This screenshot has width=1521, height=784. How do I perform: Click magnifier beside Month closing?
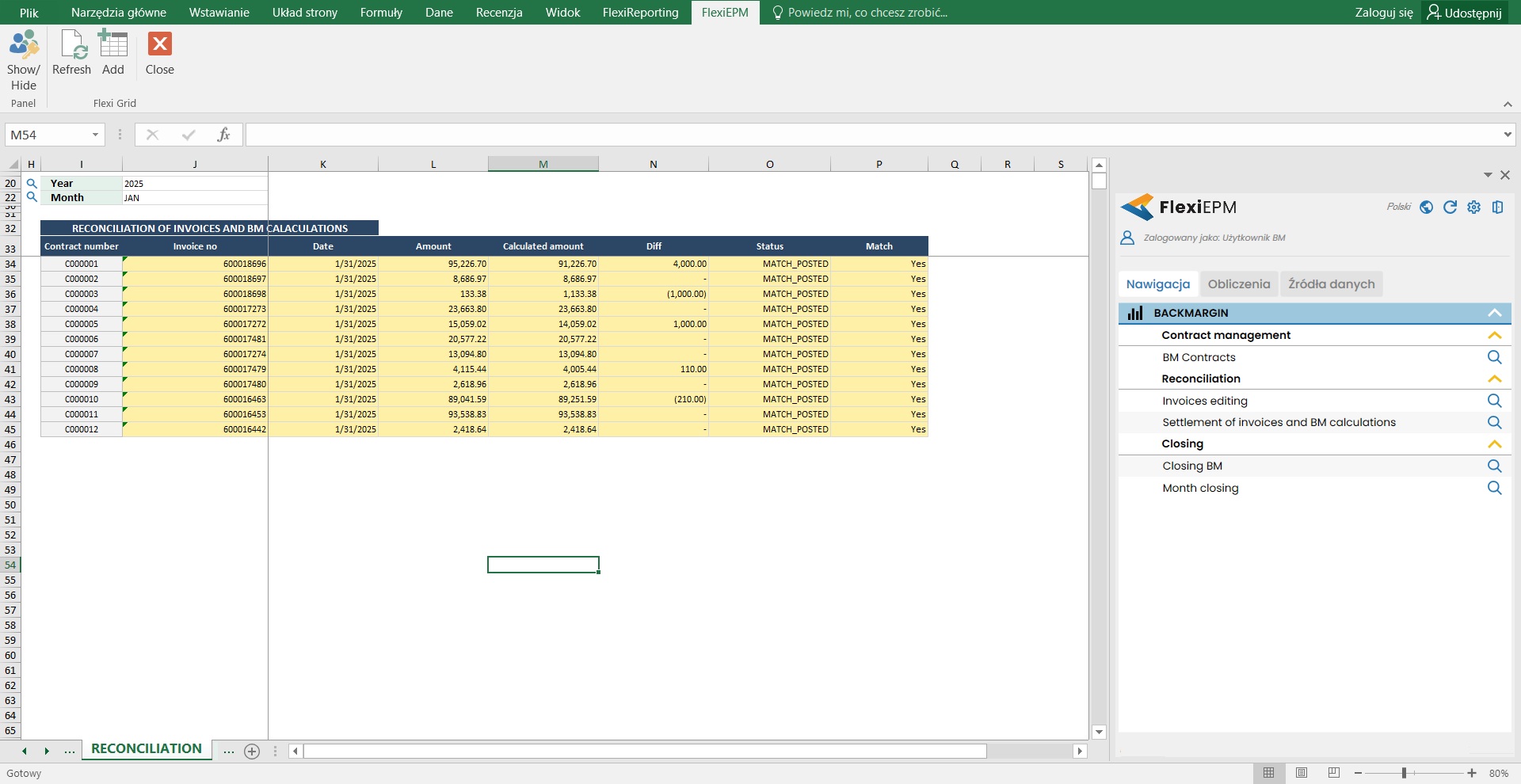pos(1494,488)
